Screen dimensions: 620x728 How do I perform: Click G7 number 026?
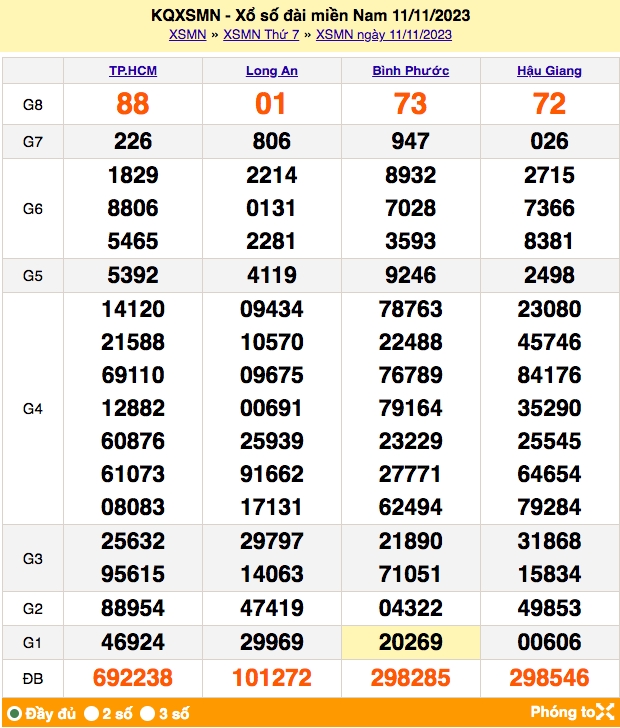[549, 141]
